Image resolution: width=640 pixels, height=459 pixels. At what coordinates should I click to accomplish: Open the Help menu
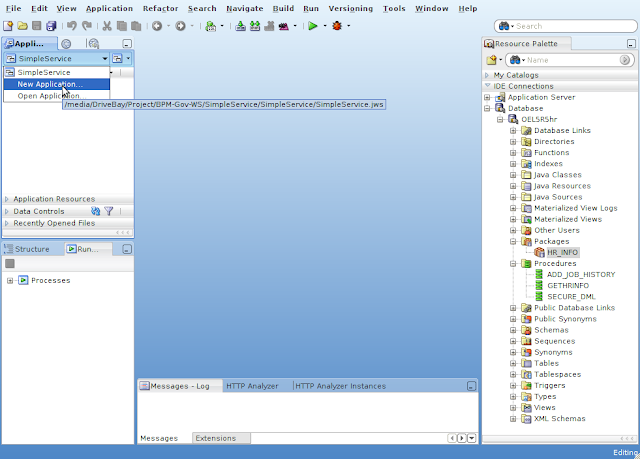(467, 8)
